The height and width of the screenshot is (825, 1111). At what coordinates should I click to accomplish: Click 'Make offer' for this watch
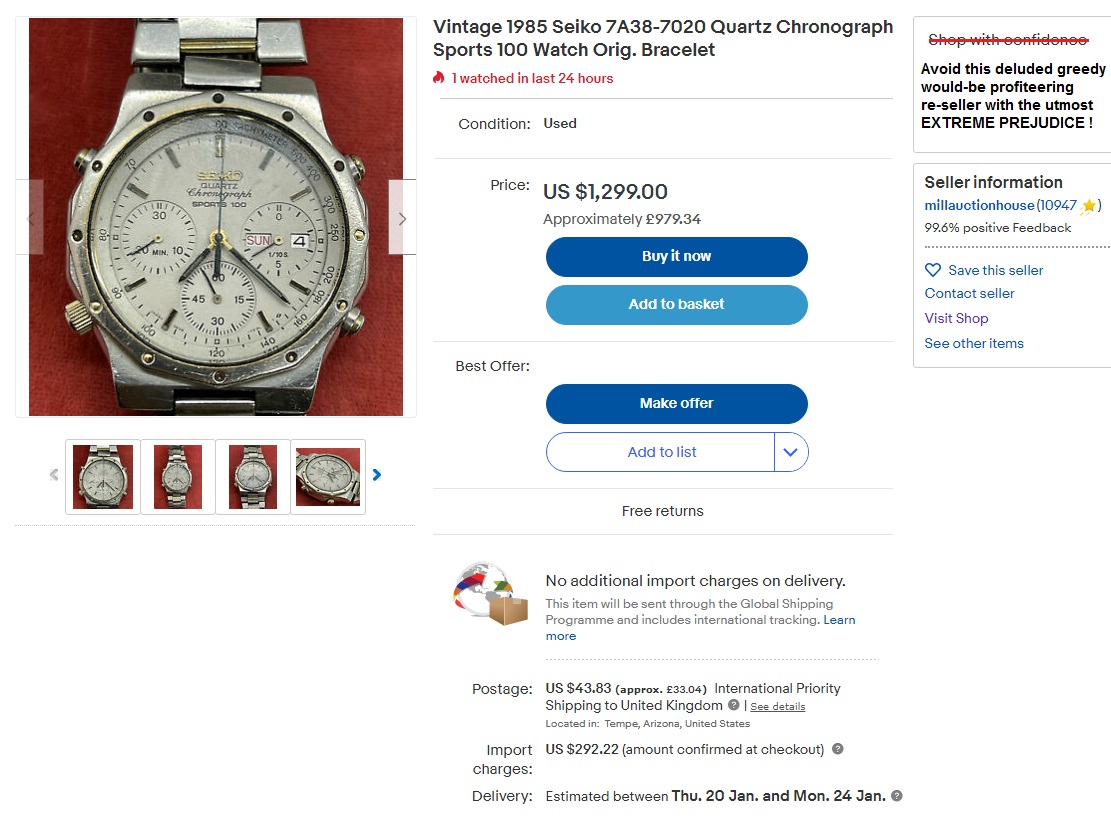click(x=676, y=404)
